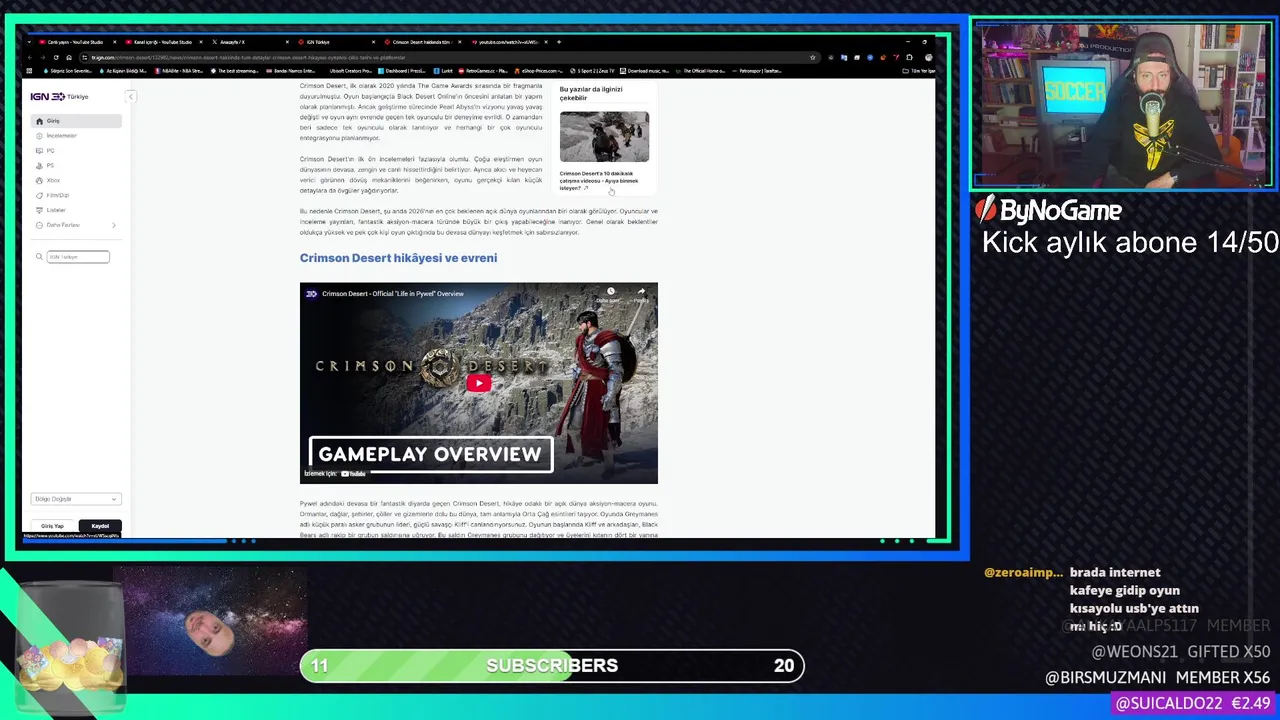Open the Bölge Değiştir region dropdown
This screenshot has width=1280, height=720.
(x=75, y=499)
